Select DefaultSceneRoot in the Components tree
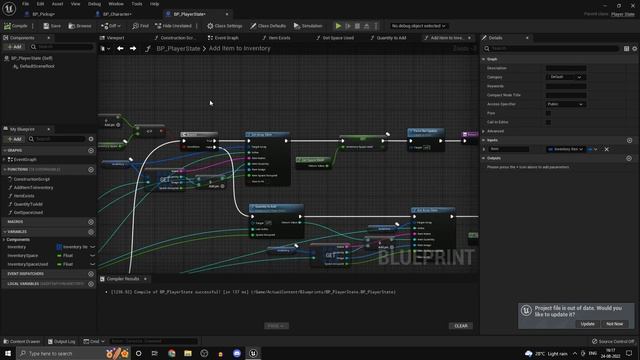 click(37, 66)
